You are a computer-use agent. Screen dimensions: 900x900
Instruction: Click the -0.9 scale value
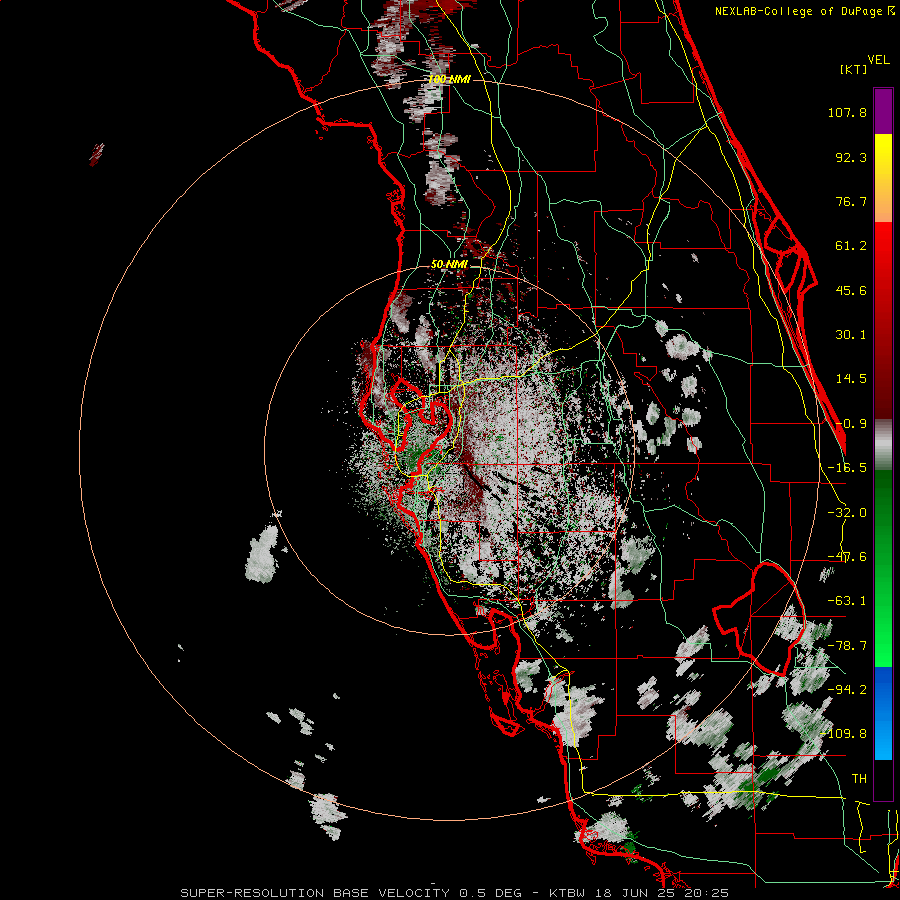[x=851, y=424]
